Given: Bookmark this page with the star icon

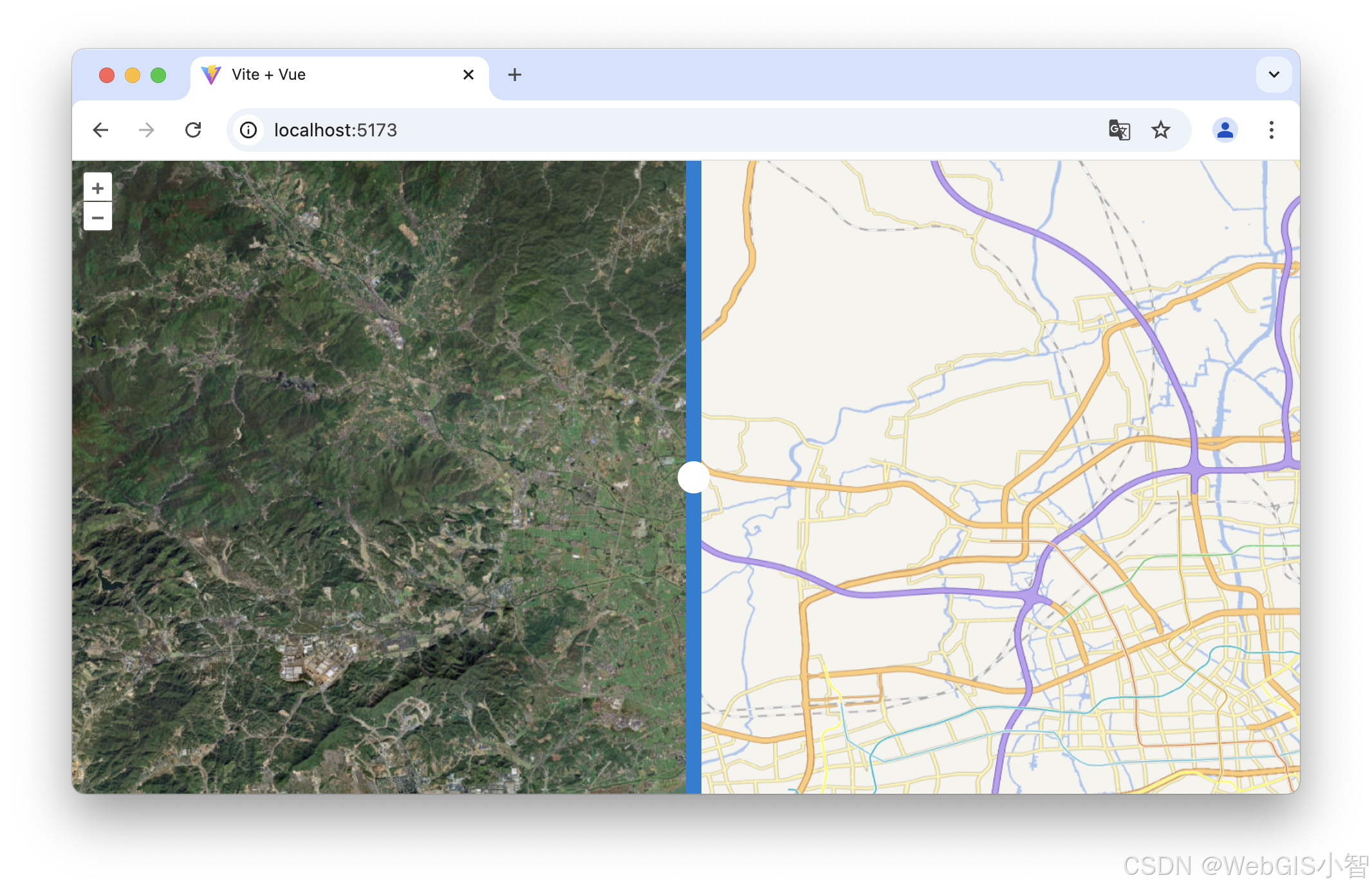Looking at the screenshot, I should pyautogui.click(x=1160, y=130).
